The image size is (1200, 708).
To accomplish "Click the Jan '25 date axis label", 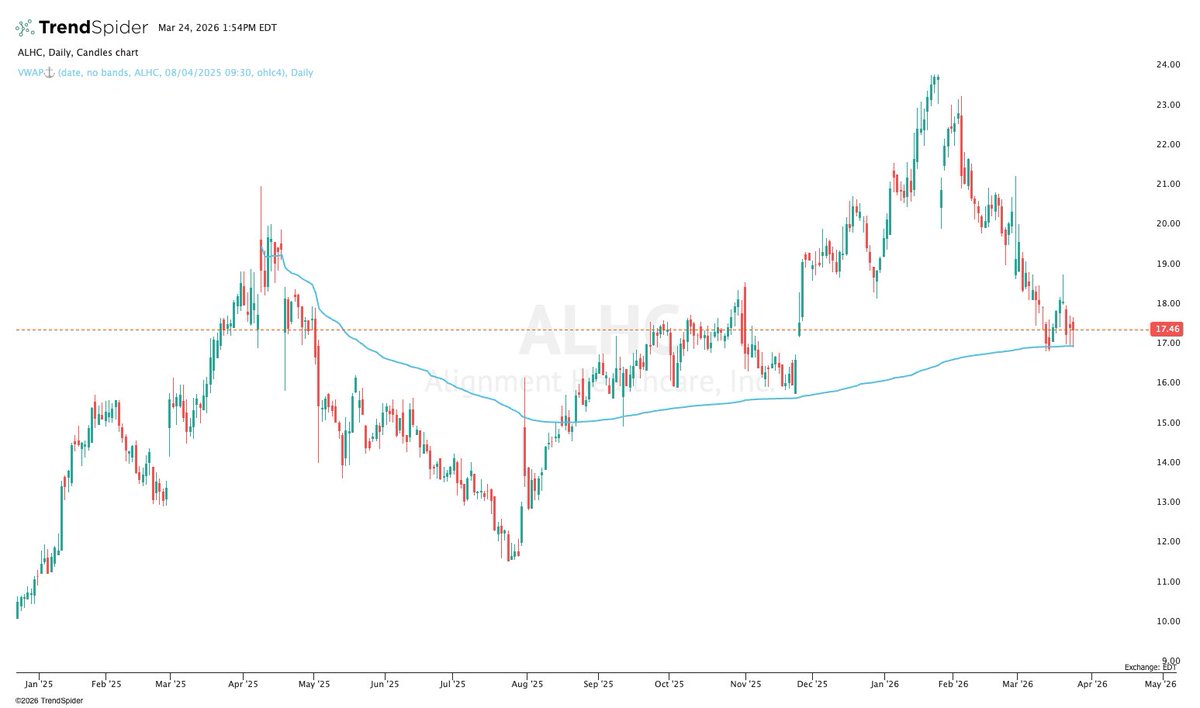I will tap(38, 684).
